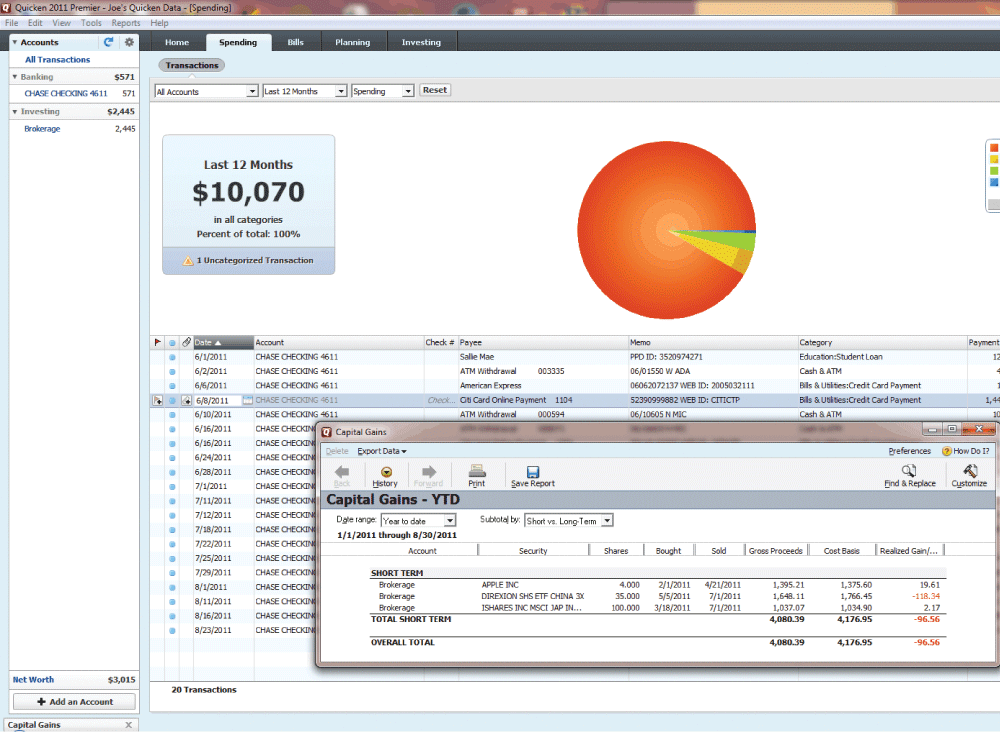Click the status dot column header
The width and height of the screenshot is (1000, 732).
[172, 343]
